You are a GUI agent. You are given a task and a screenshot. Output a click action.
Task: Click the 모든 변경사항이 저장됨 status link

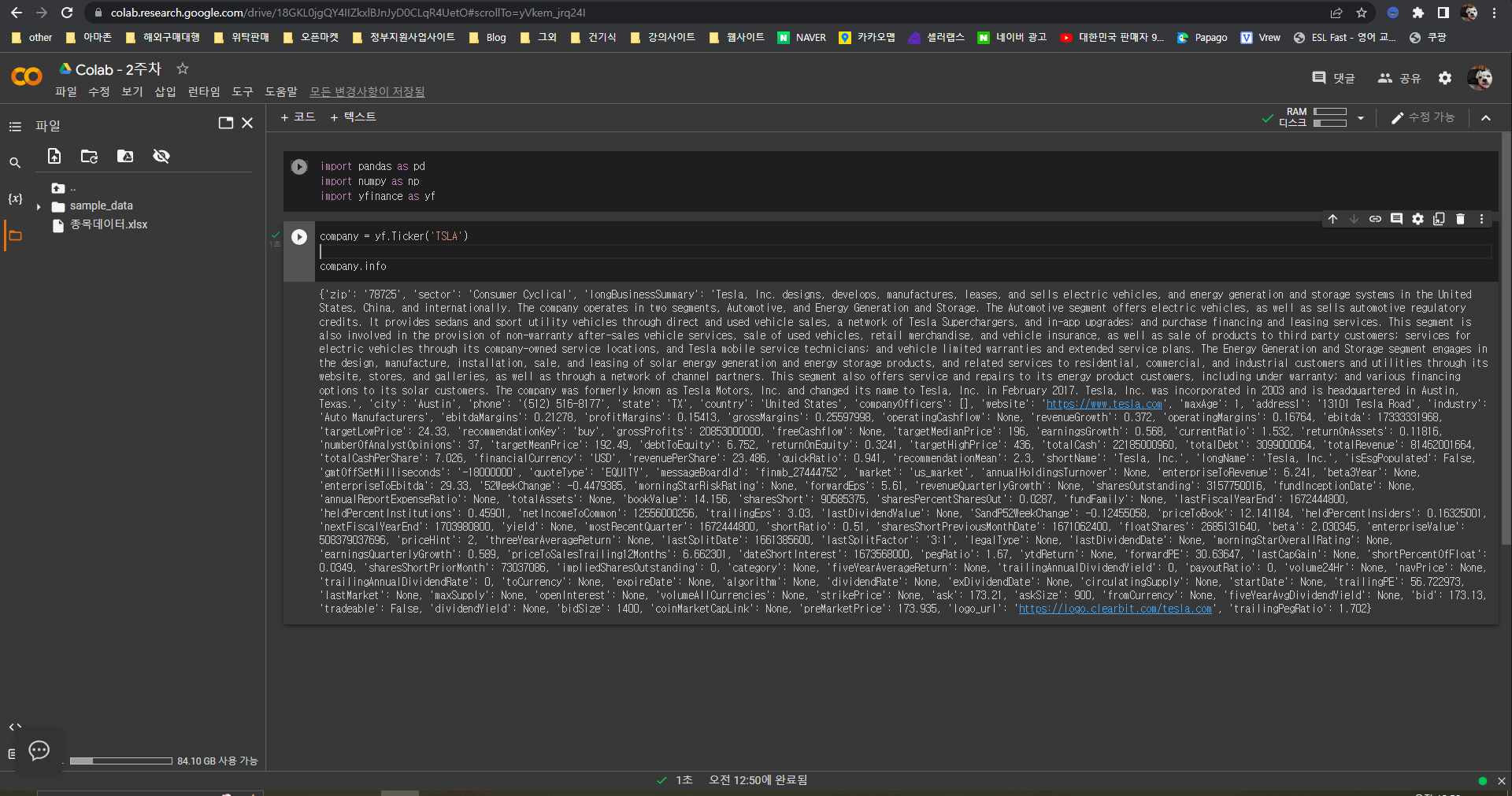[367, 92]
